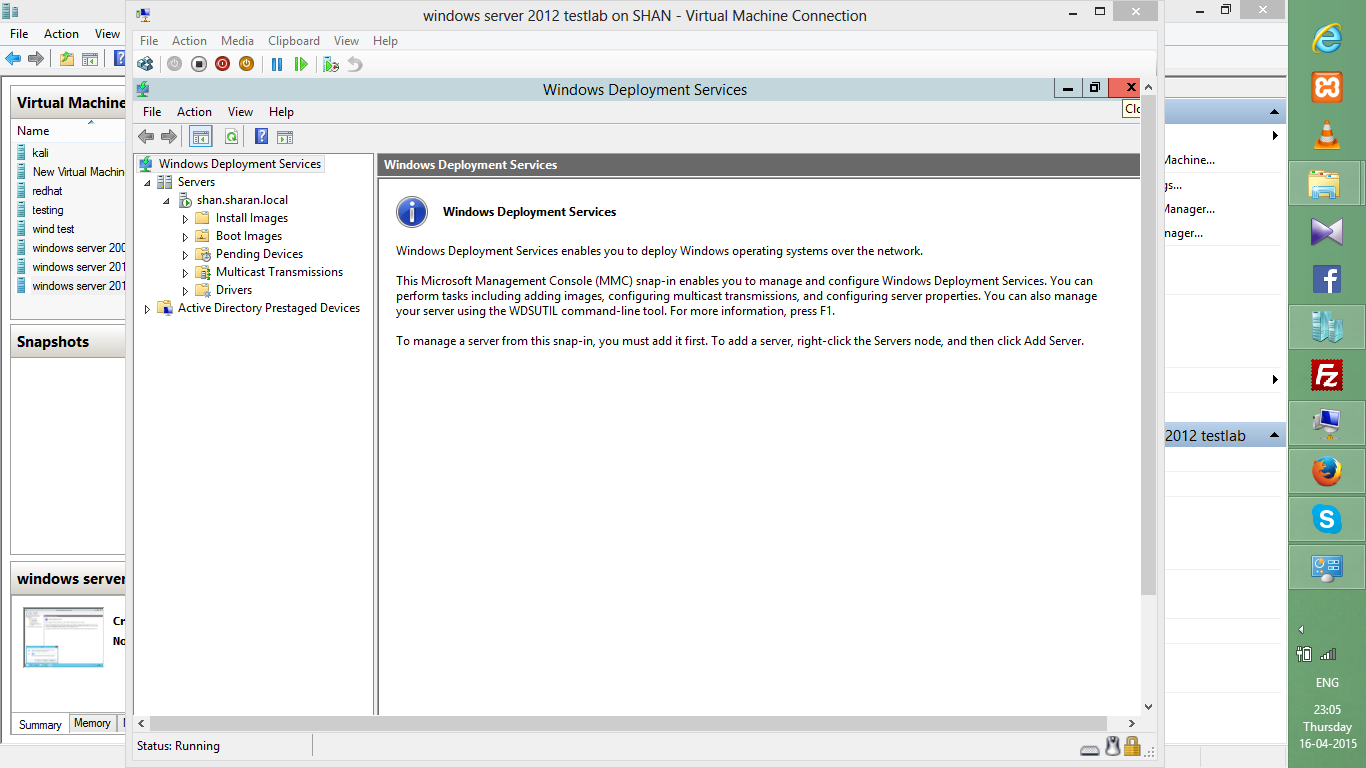This screenshot has width=1366, height=768.
Task: Select Multicast Transmissions in the tree
Action: [279, 272]
